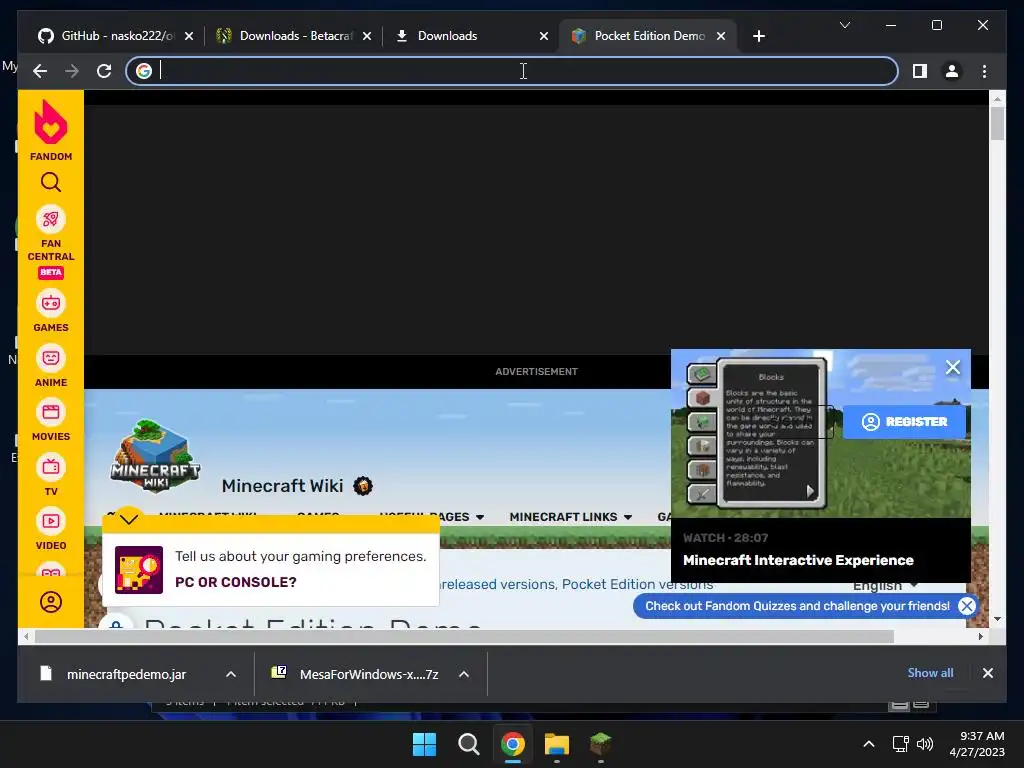Open Minecraft Wiki title link

pyautogui.click(x=282, y=486)
